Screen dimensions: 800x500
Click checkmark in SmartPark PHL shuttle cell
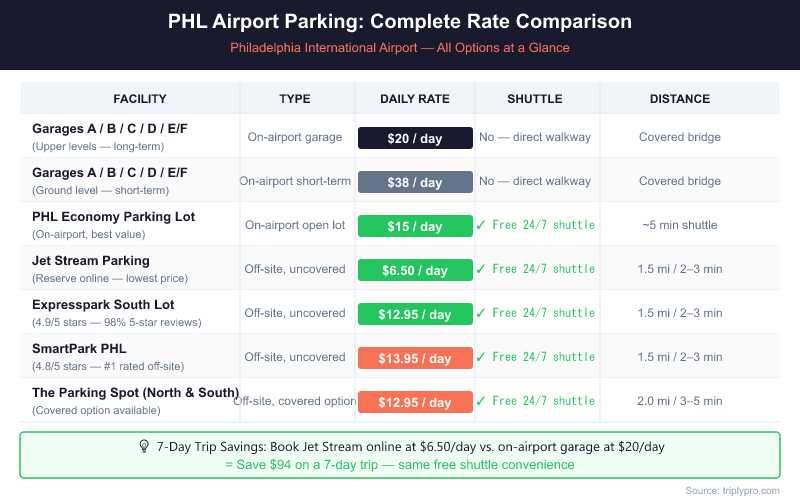pos(481,357)
